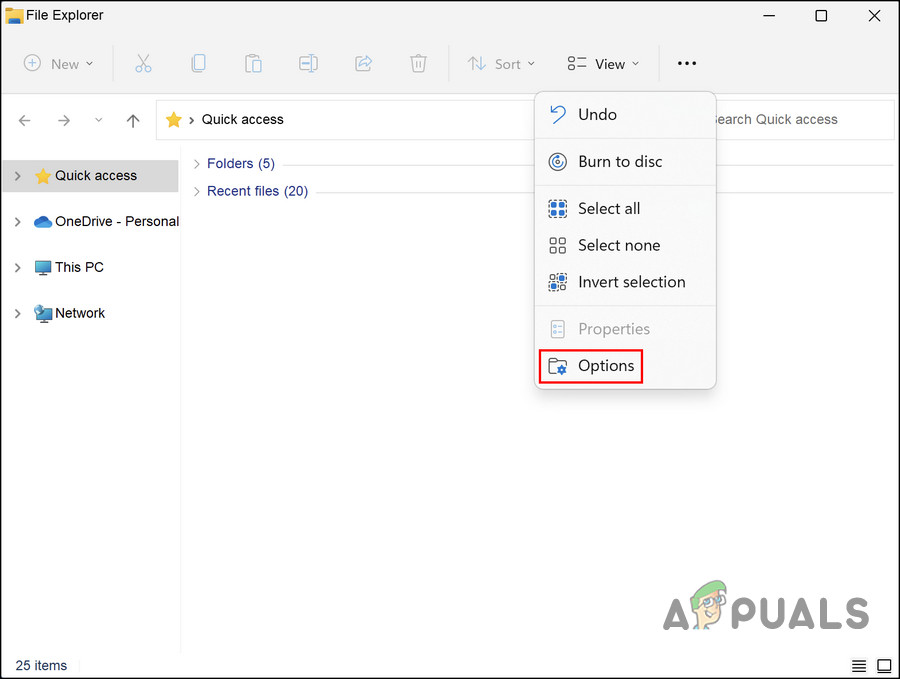This screenshot has height=679, width=900.
Task: Close the File Explorer window
Action: point(874,15)
